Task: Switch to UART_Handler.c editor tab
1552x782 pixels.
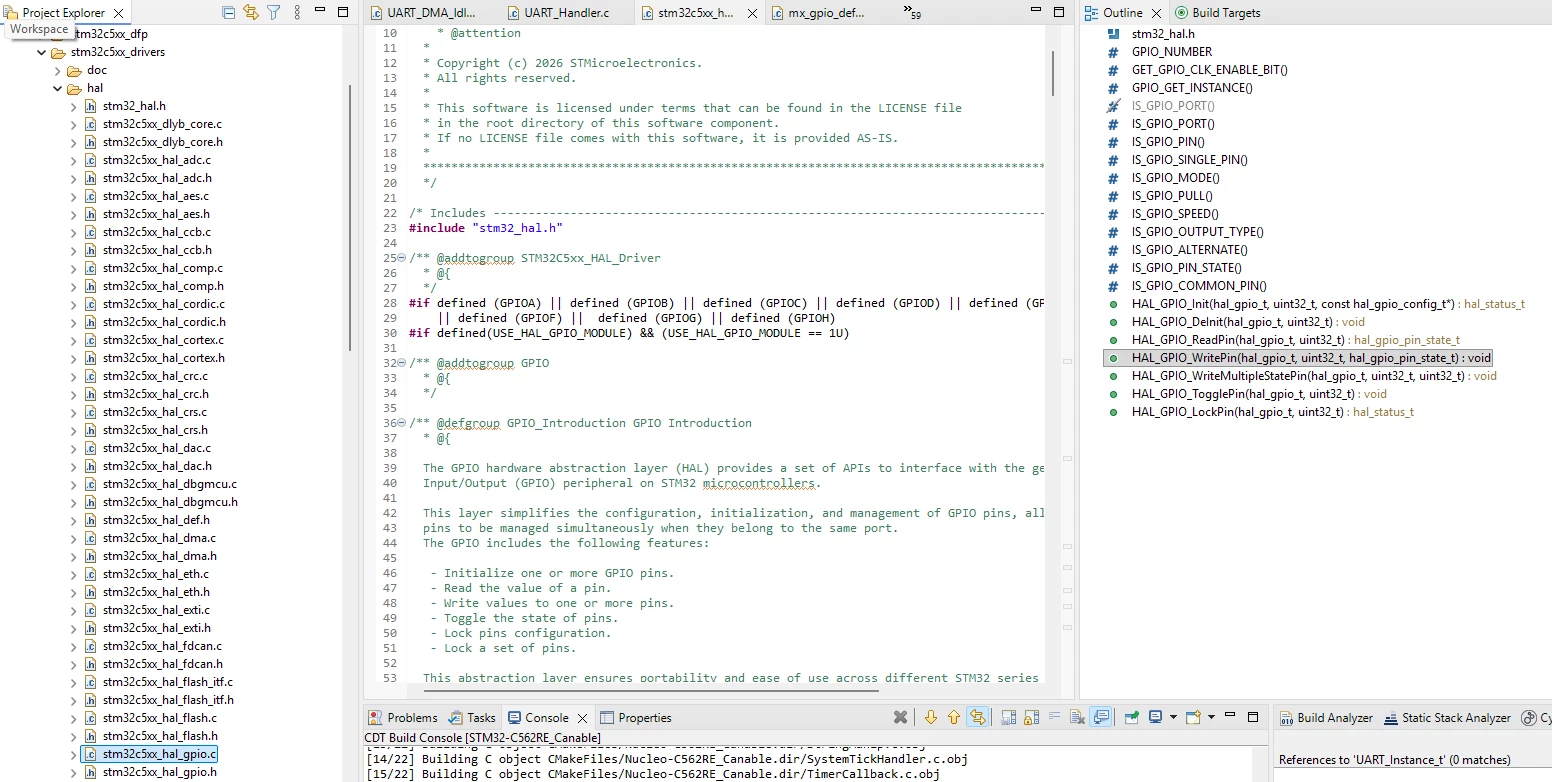Action: coord(556,13)
